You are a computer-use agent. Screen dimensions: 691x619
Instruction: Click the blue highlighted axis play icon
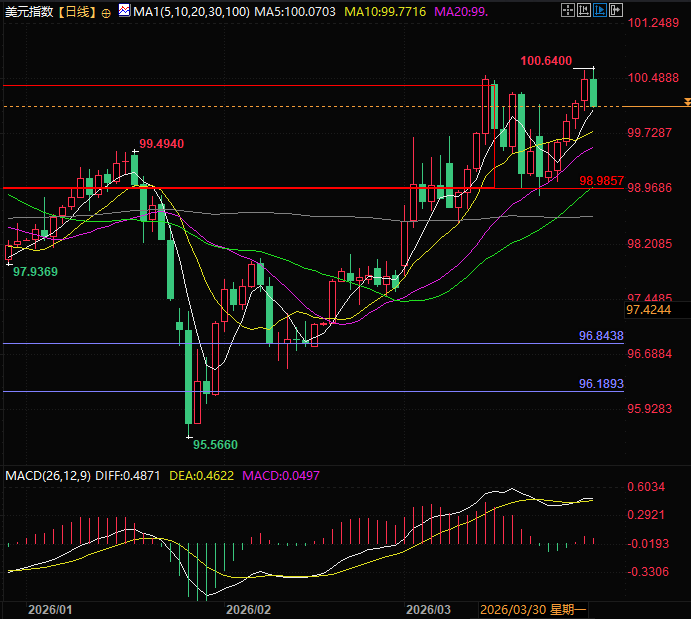tap(599, 10)
